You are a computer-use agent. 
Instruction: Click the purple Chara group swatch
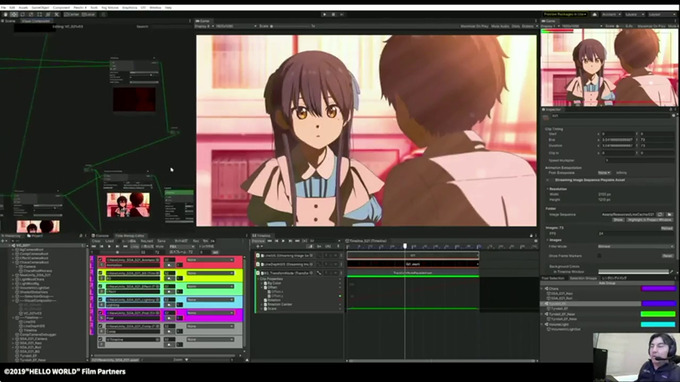[658, 288]
